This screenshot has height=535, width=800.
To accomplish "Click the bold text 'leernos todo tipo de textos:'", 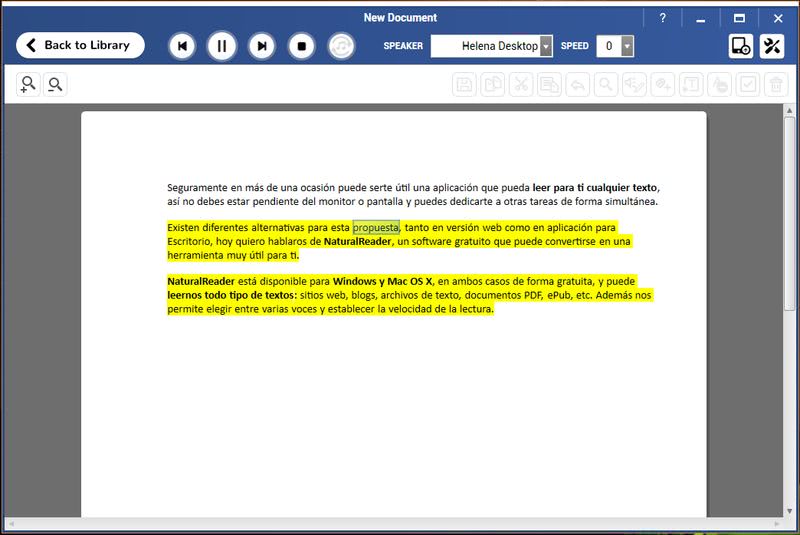I will [232, 295].
